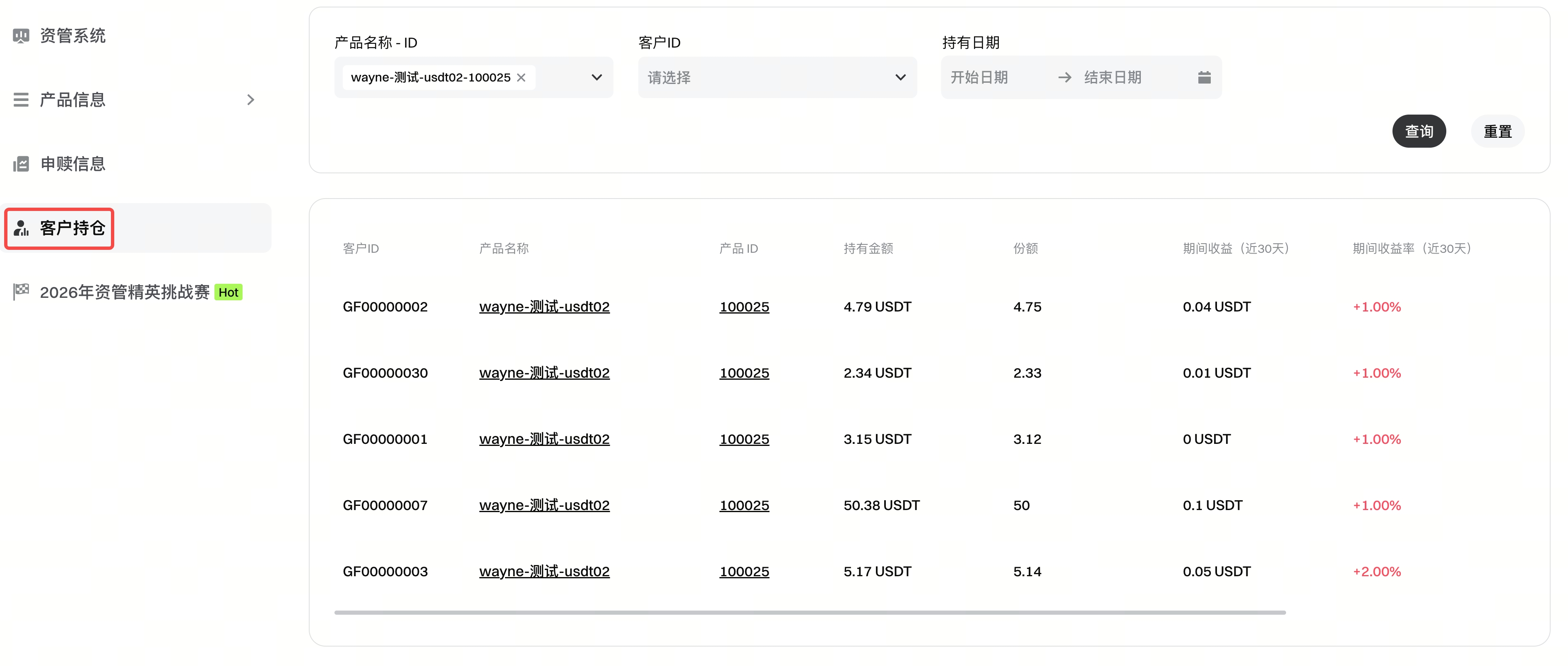Select the 资管系统 bar chart icon
Screen dimensions: 1568x666
click(x=21, y=35)
